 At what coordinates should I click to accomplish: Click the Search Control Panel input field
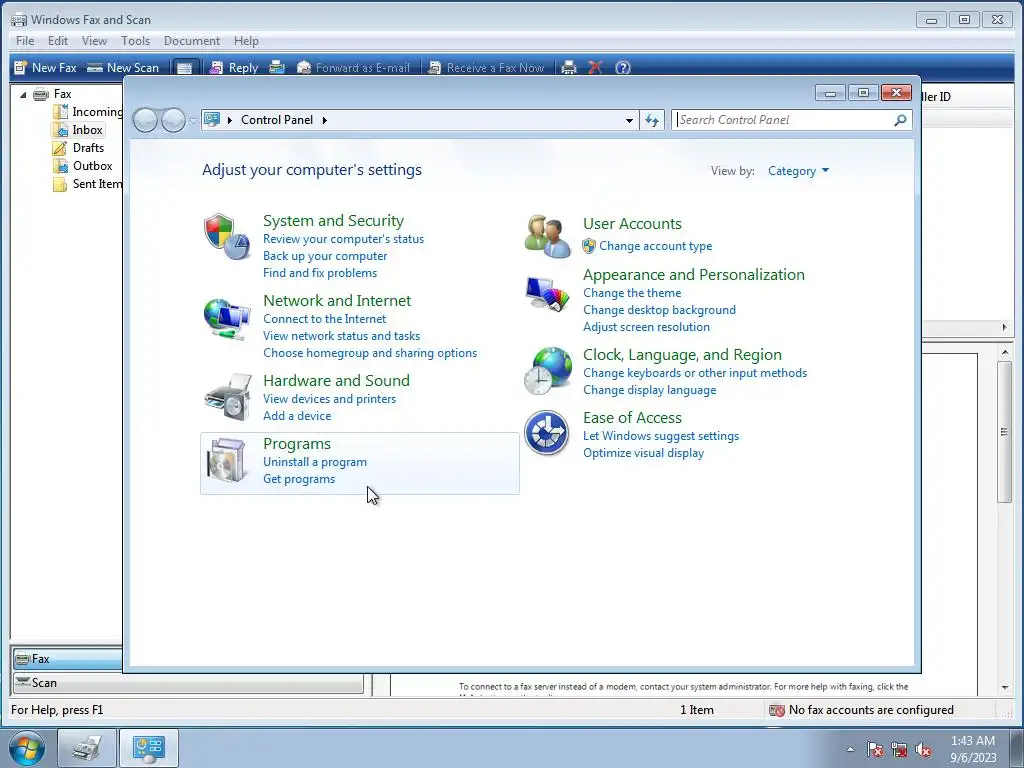click(784, 120)
